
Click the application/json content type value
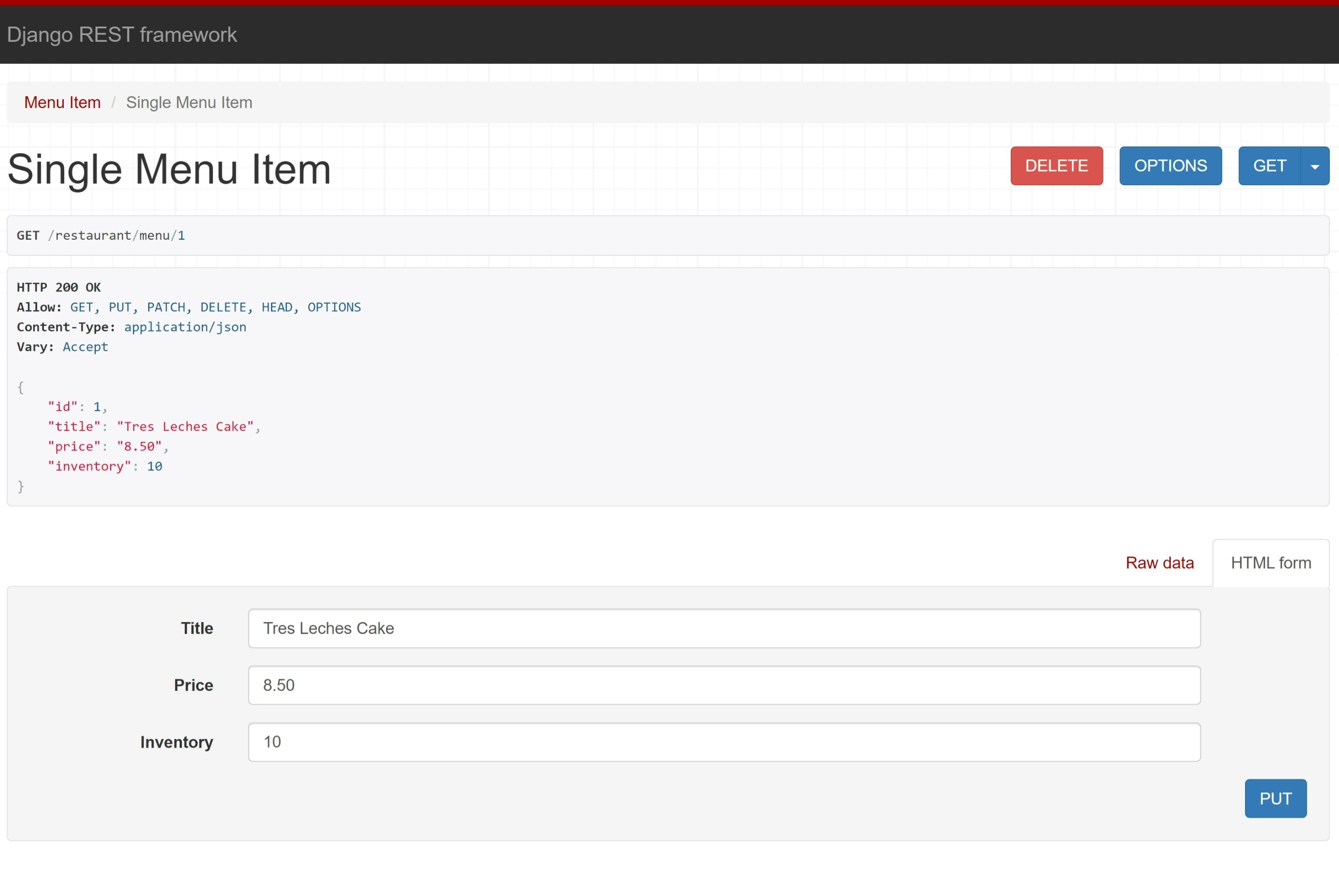tap(185, 327)
